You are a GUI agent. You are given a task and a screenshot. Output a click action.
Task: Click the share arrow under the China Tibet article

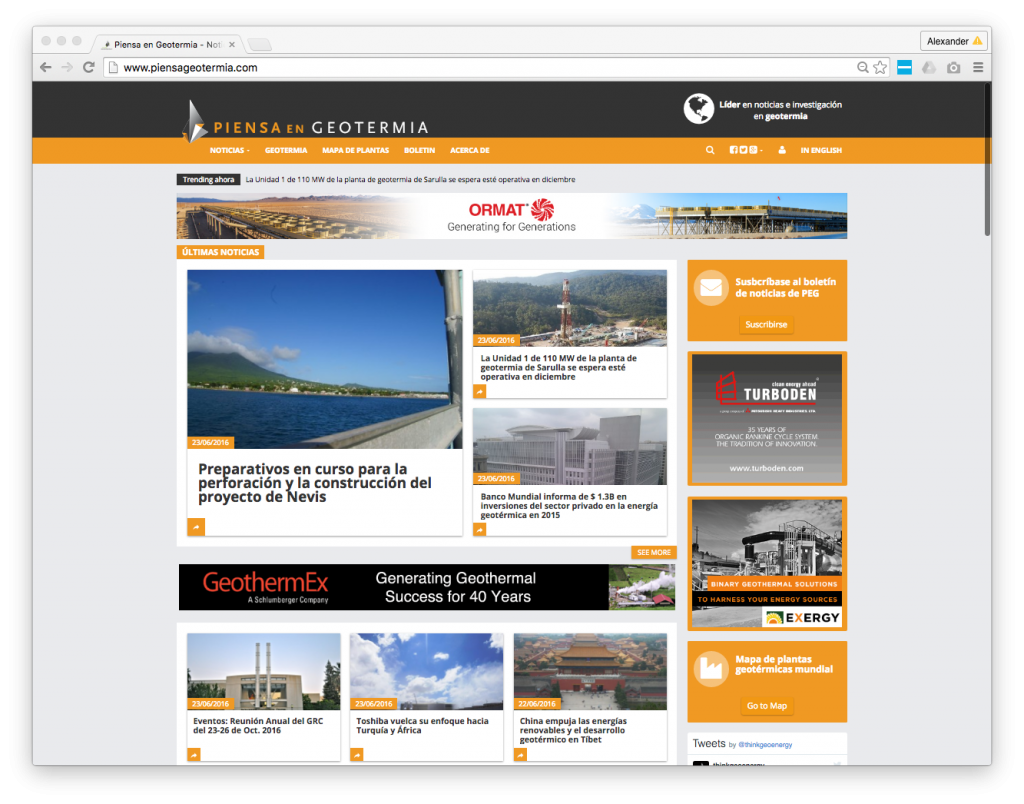click(520, 754)
